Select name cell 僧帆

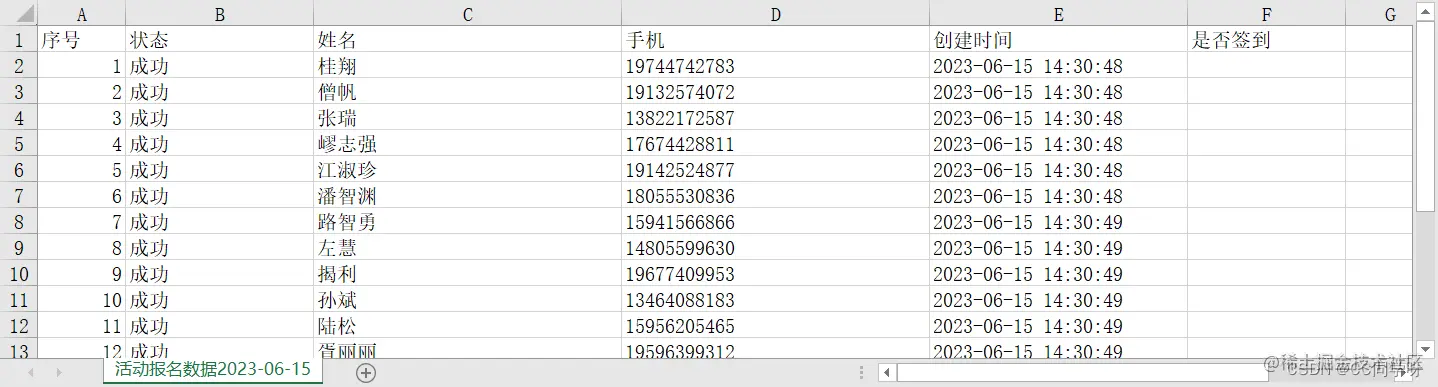(468, 92)
